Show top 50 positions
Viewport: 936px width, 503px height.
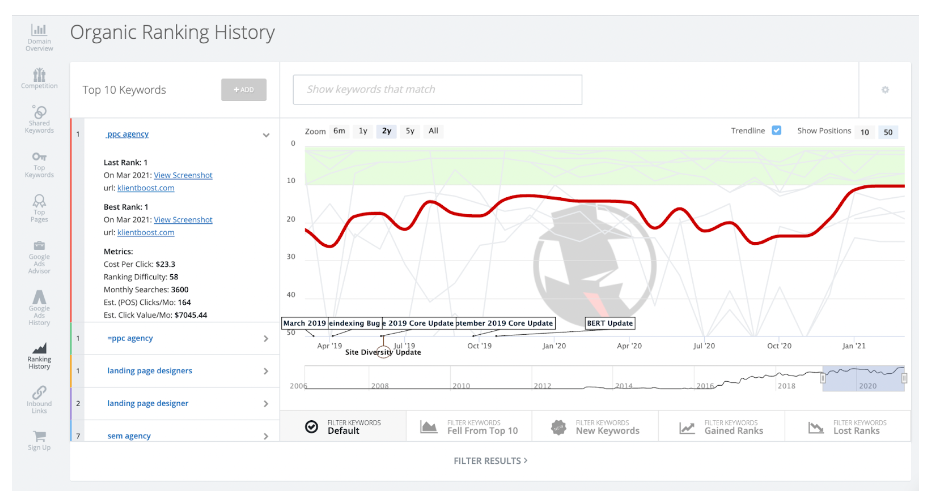coord(888,132)
